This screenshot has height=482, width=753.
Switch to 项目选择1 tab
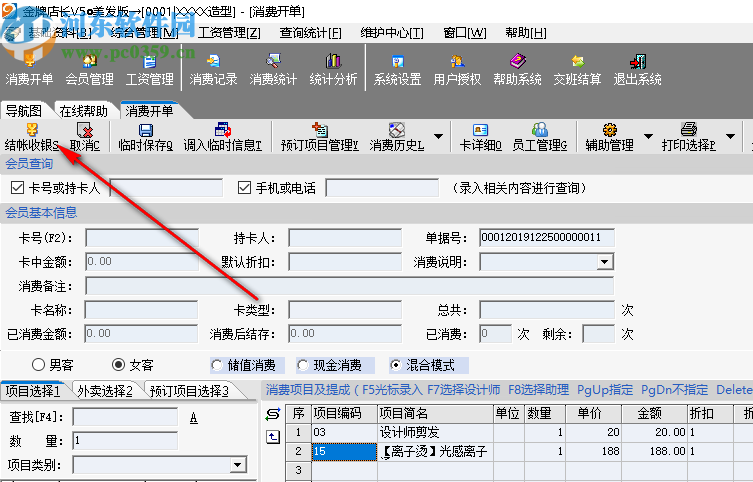[x=33, y=391]
